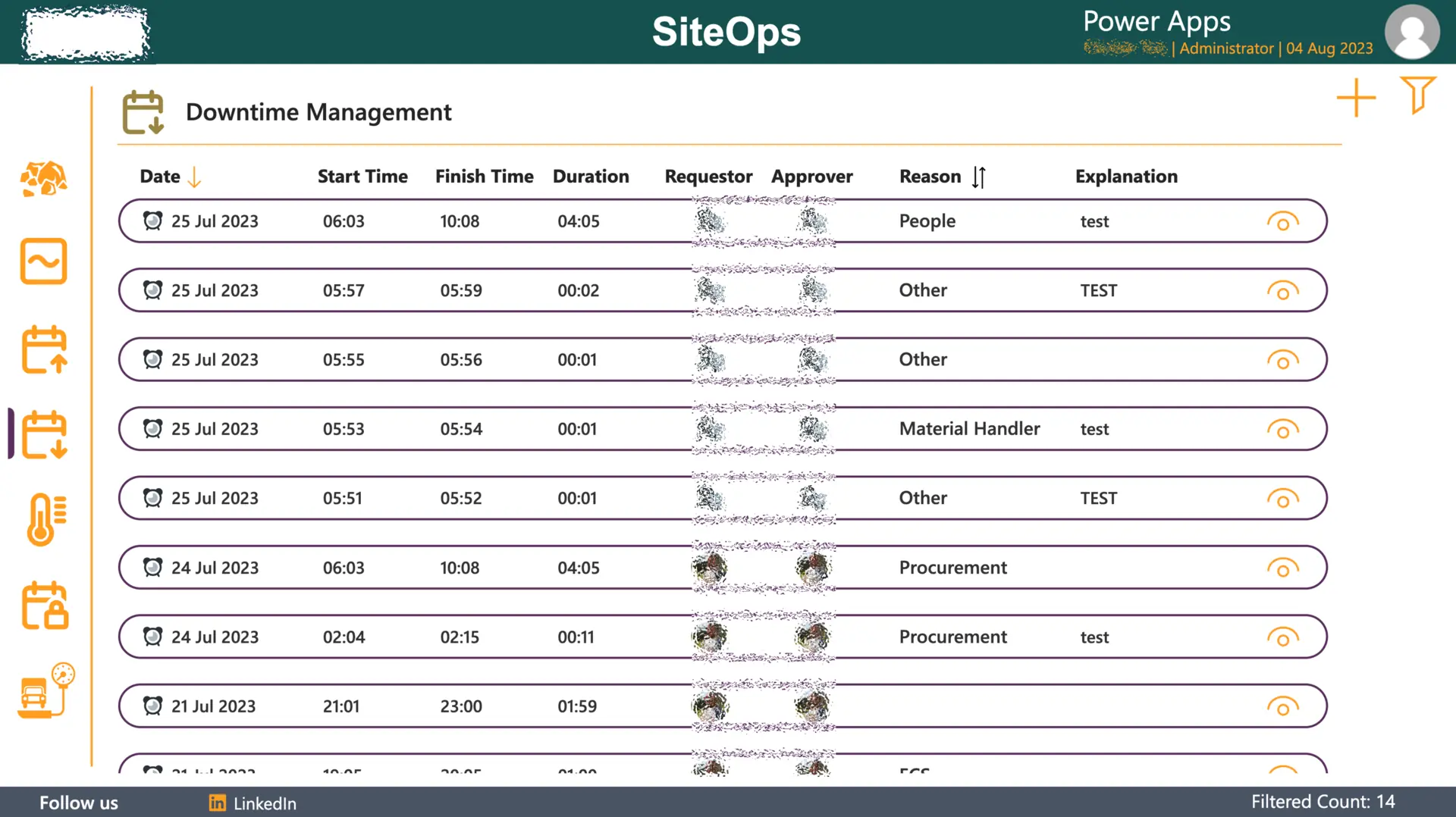Select the wave chart sidebar icon
Screen dimensions: 1456x817
(43, 261)
